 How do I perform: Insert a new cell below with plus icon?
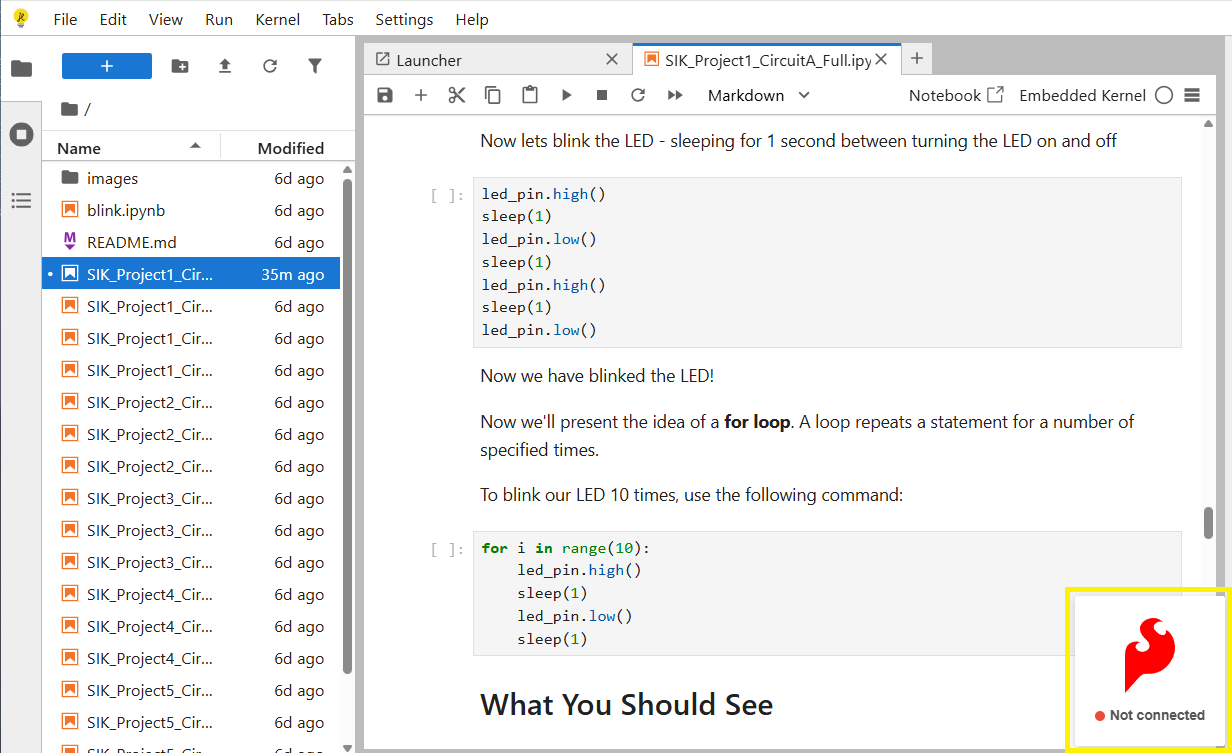pos(421,95)
